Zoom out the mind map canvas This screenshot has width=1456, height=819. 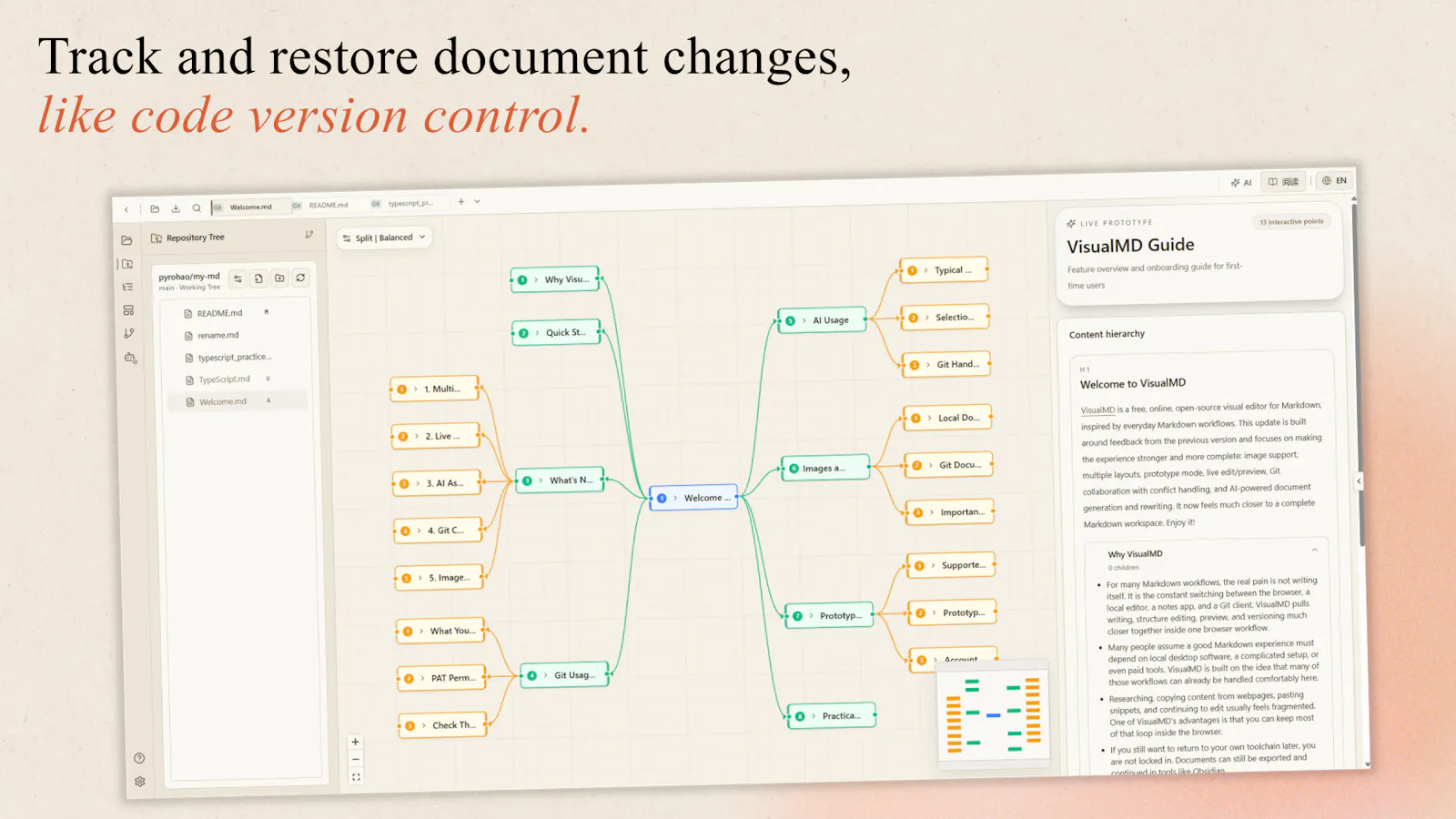356,759
